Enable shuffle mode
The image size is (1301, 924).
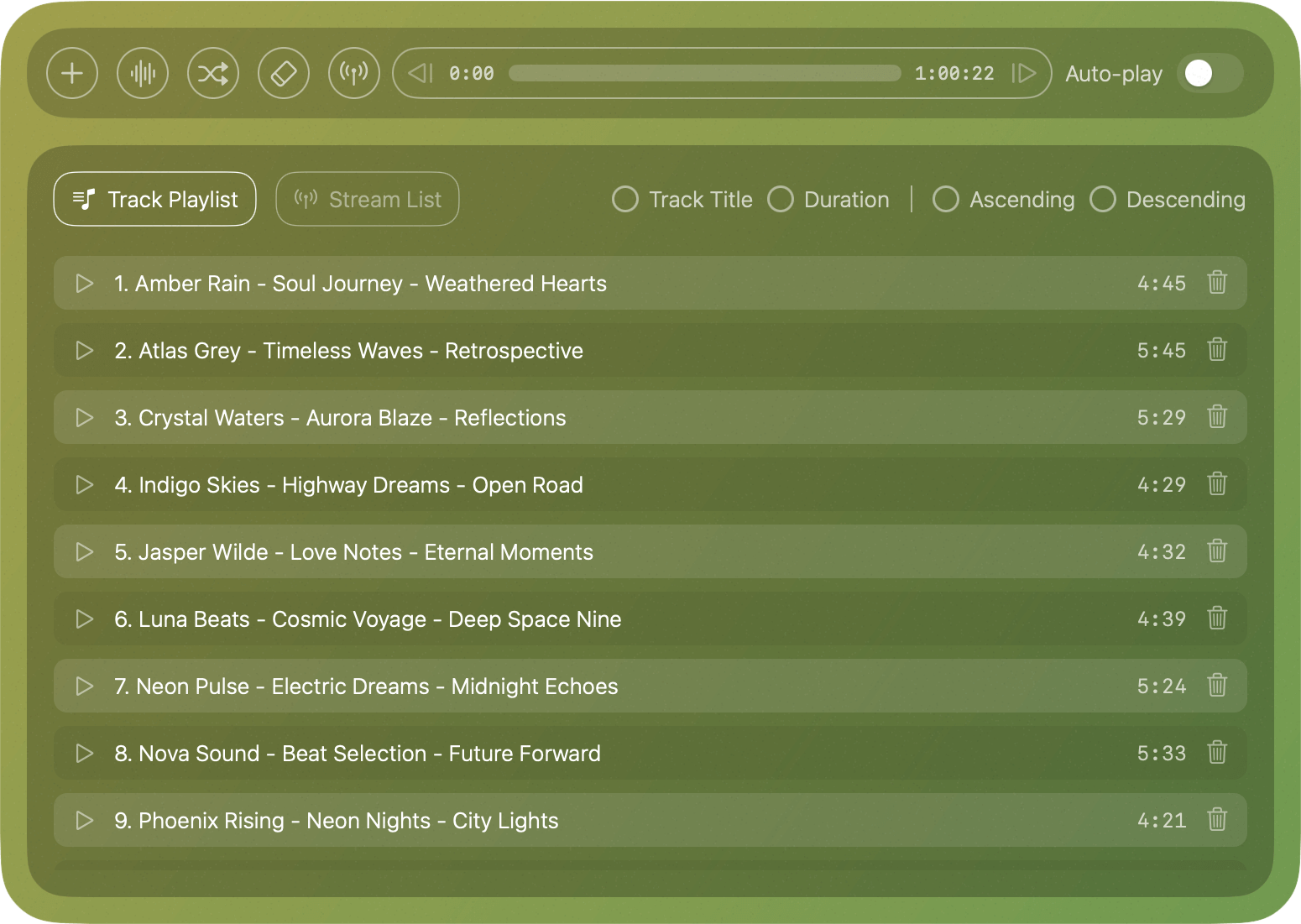tap(213, 73)
